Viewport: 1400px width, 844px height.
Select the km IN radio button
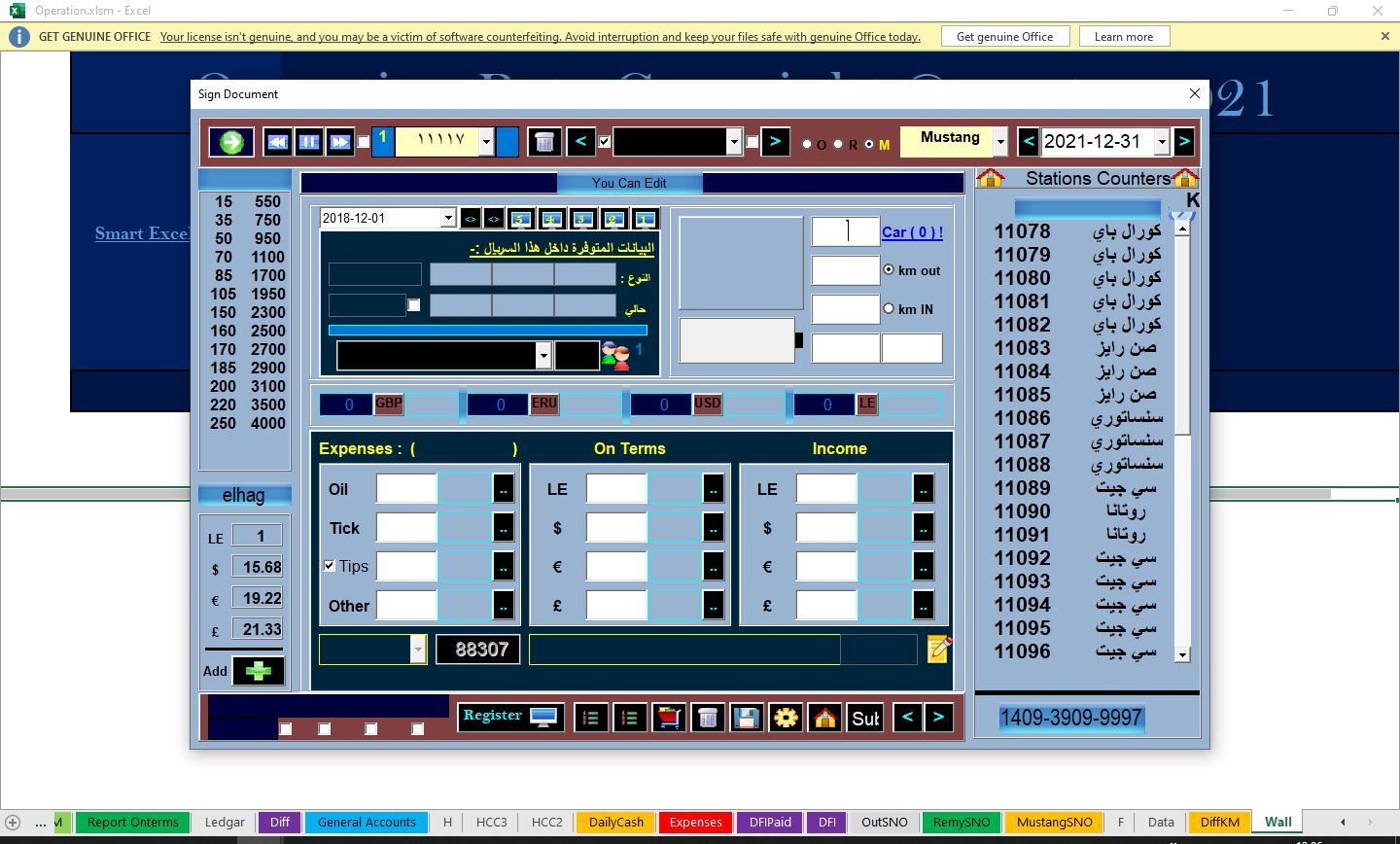click(x=889, y=308)
